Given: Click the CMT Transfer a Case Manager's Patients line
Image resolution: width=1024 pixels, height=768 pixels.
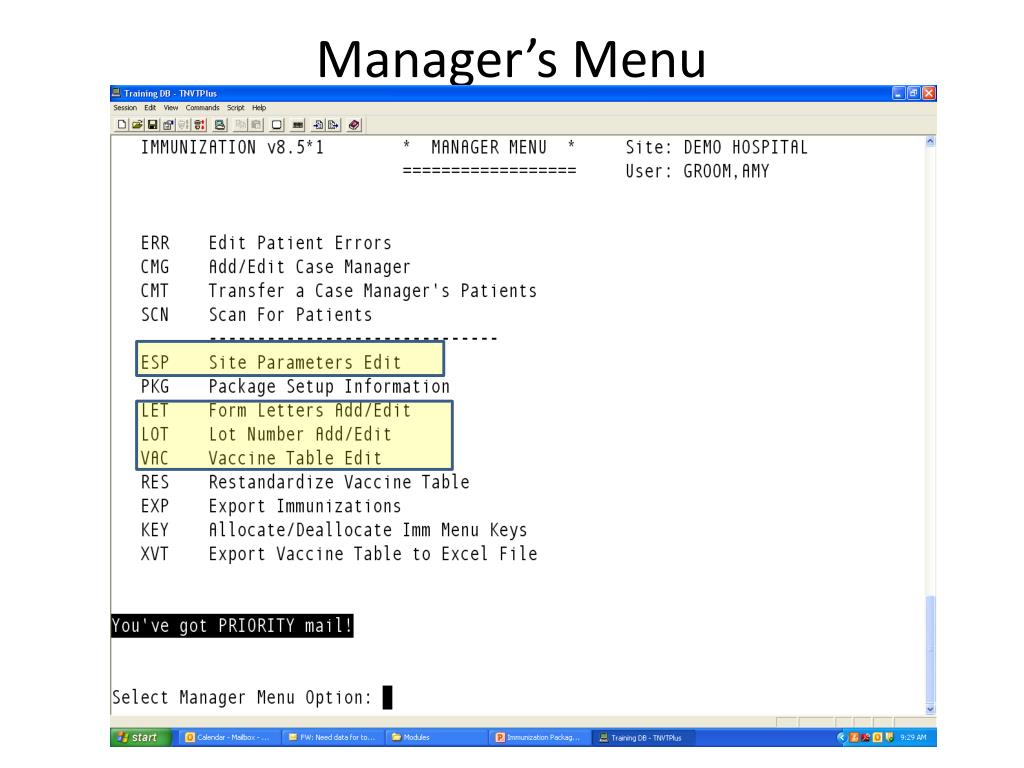Looking at the screenshot, I should click(338, 291).
